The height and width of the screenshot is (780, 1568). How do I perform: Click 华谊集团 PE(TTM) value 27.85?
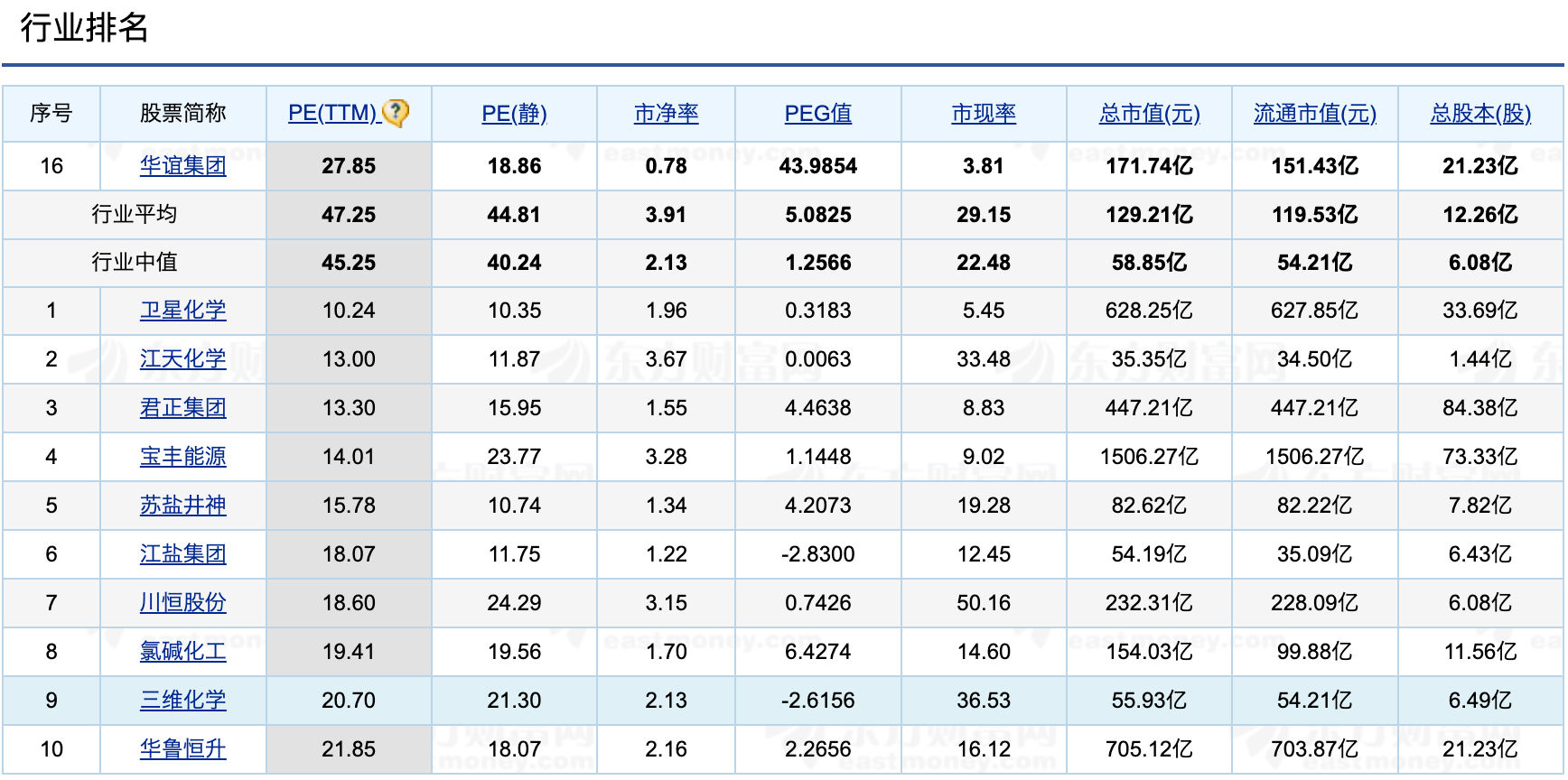click(x=349, y=166)
